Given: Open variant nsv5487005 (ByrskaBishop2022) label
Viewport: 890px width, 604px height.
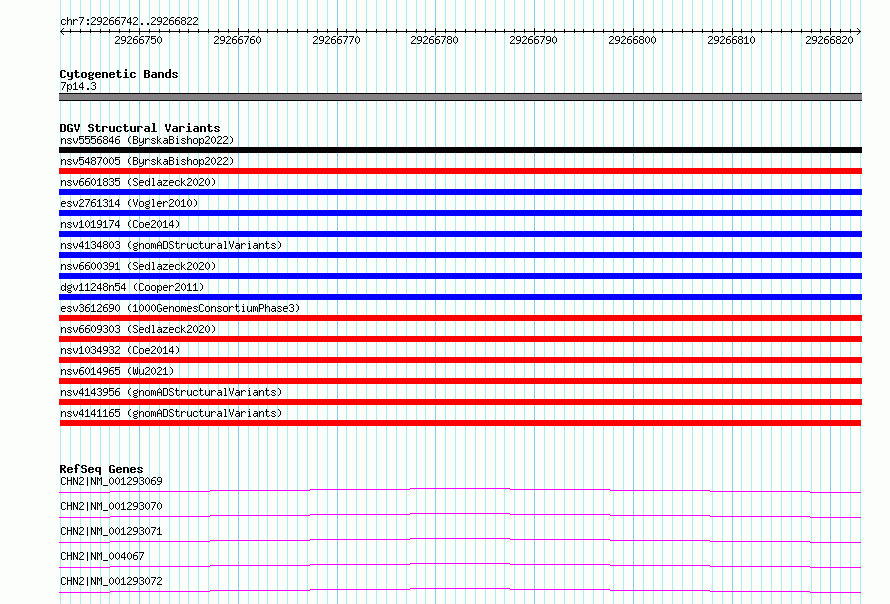Looking at the screenshot, I should 147,161.
